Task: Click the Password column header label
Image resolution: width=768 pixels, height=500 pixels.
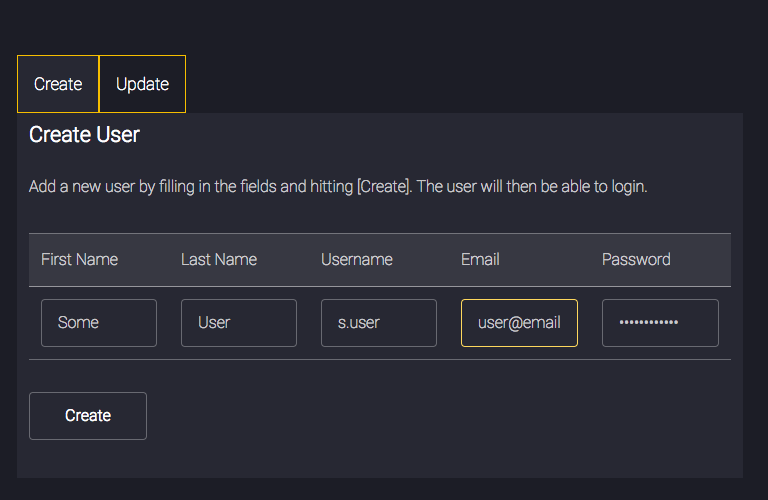Action: point(636,260)
